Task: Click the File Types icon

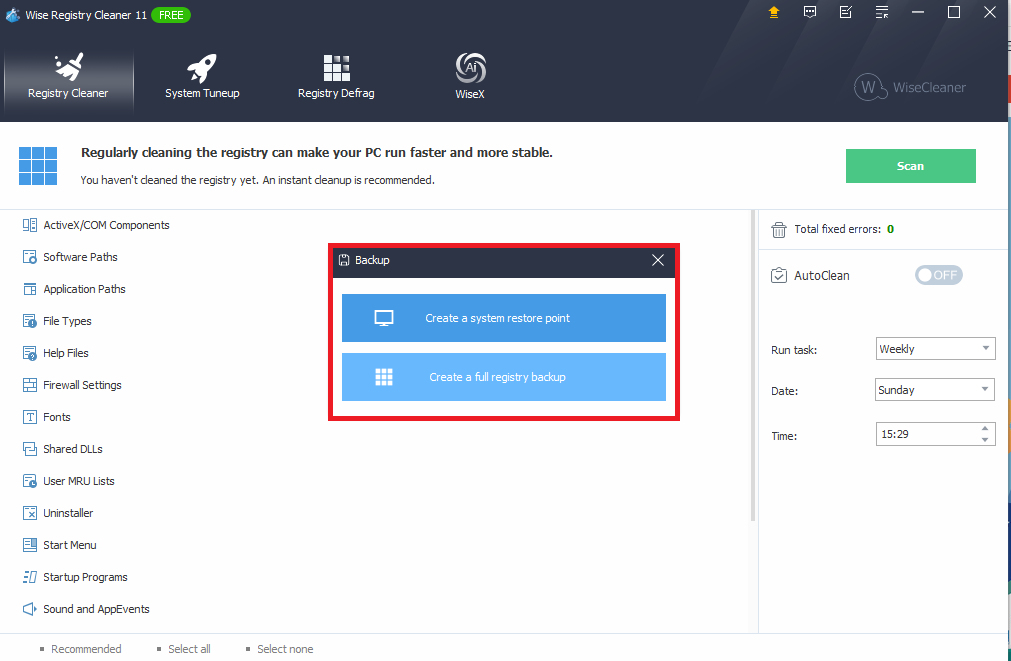Action: pos(30,321)
